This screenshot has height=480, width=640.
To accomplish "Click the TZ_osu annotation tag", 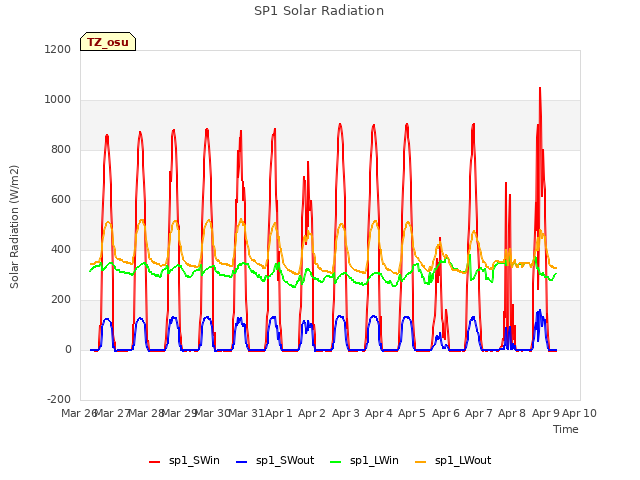I will [x=108, y=42].
